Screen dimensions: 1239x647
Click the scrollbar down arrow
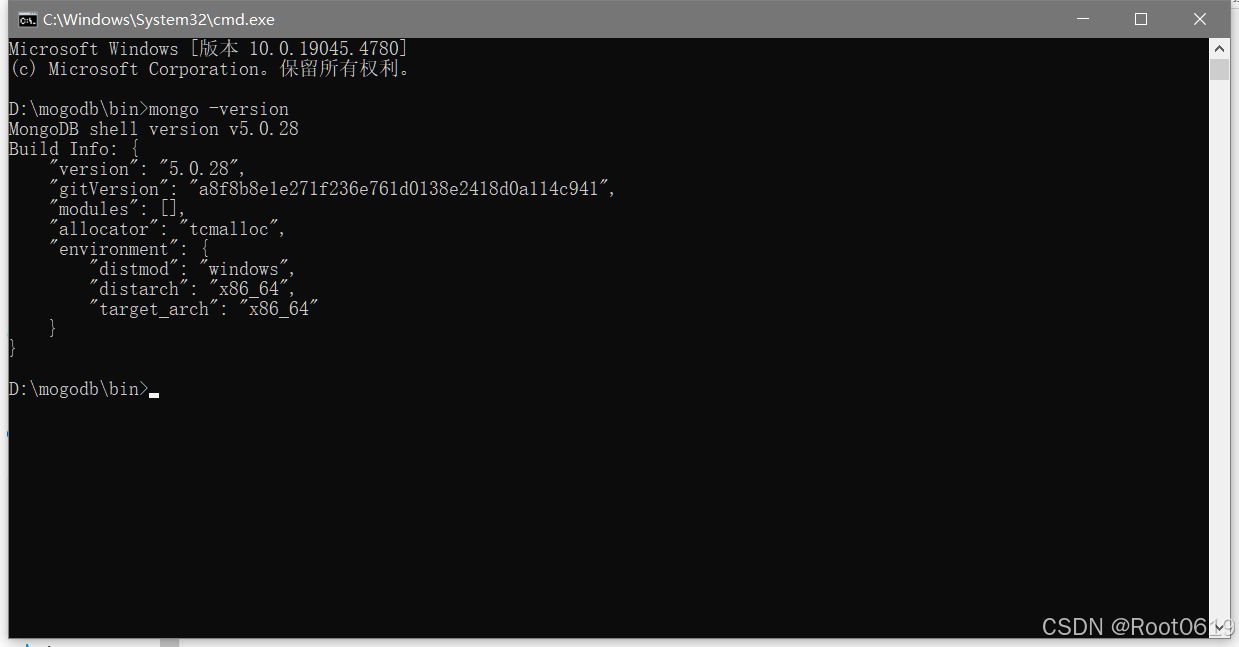tap(1219, 628)
